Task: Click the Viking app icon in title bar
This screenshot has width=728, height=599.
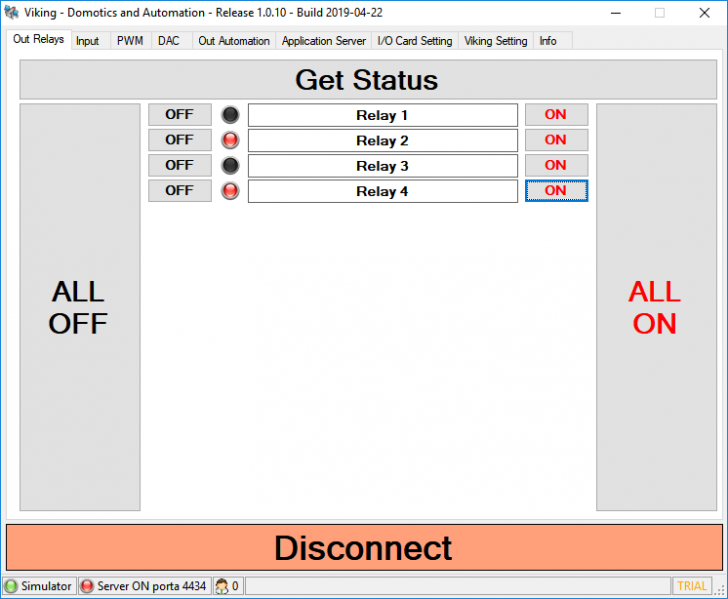Action: pos(12,12)
